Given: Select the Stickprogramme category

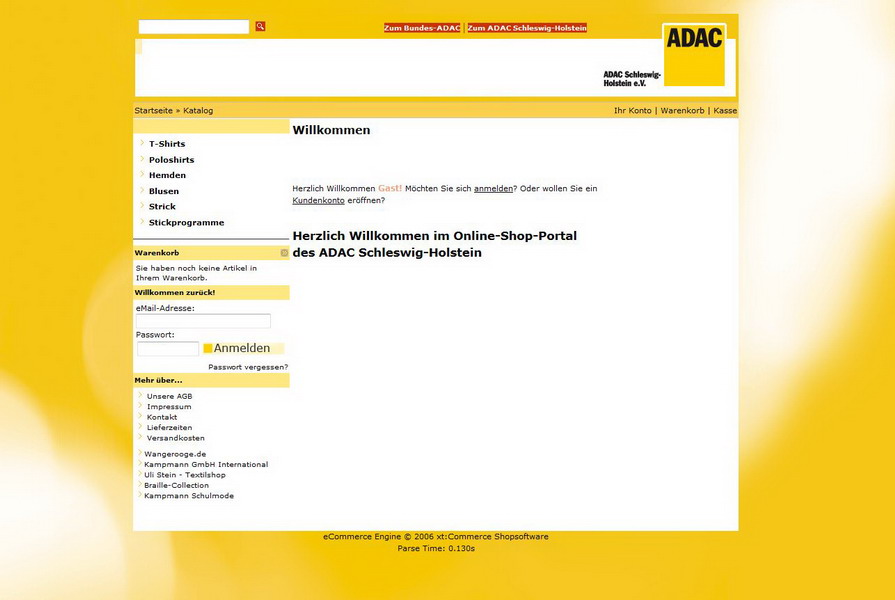Looking at the screenshot, I should pyautogui.click(x=187, y=223).
